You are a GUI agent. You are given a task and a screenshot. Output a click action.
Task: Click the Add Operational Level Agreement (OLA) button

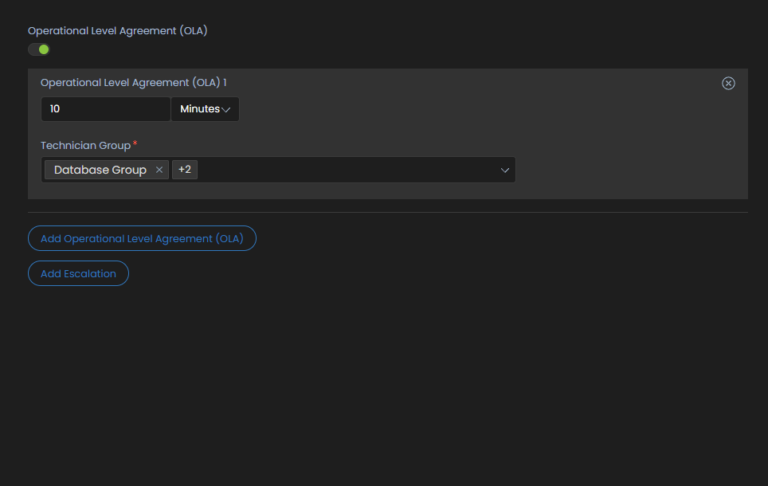tap(142, 239)
